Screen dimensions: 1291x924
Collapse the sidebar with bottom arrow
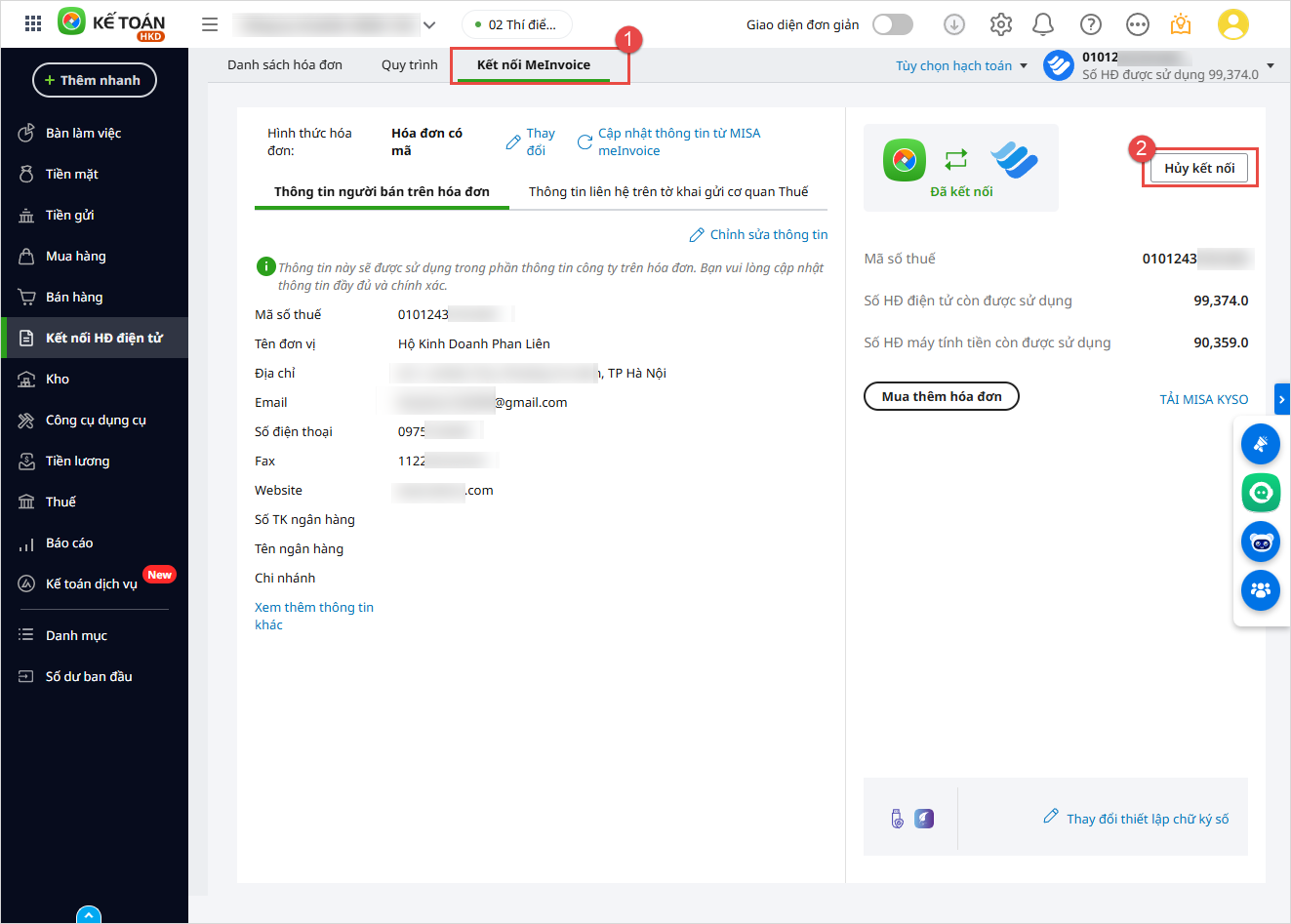[89, 915]
